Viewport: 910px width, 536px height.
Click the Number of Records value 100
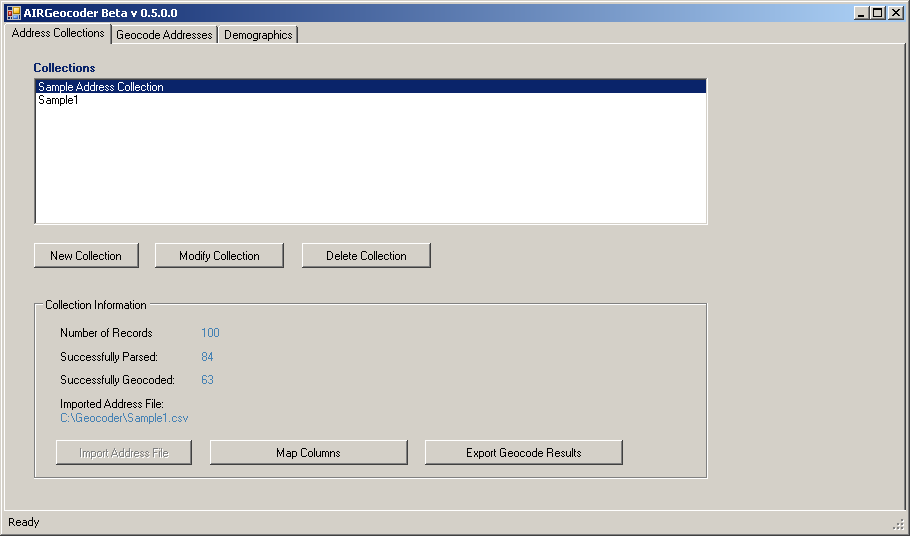[210, 332]
